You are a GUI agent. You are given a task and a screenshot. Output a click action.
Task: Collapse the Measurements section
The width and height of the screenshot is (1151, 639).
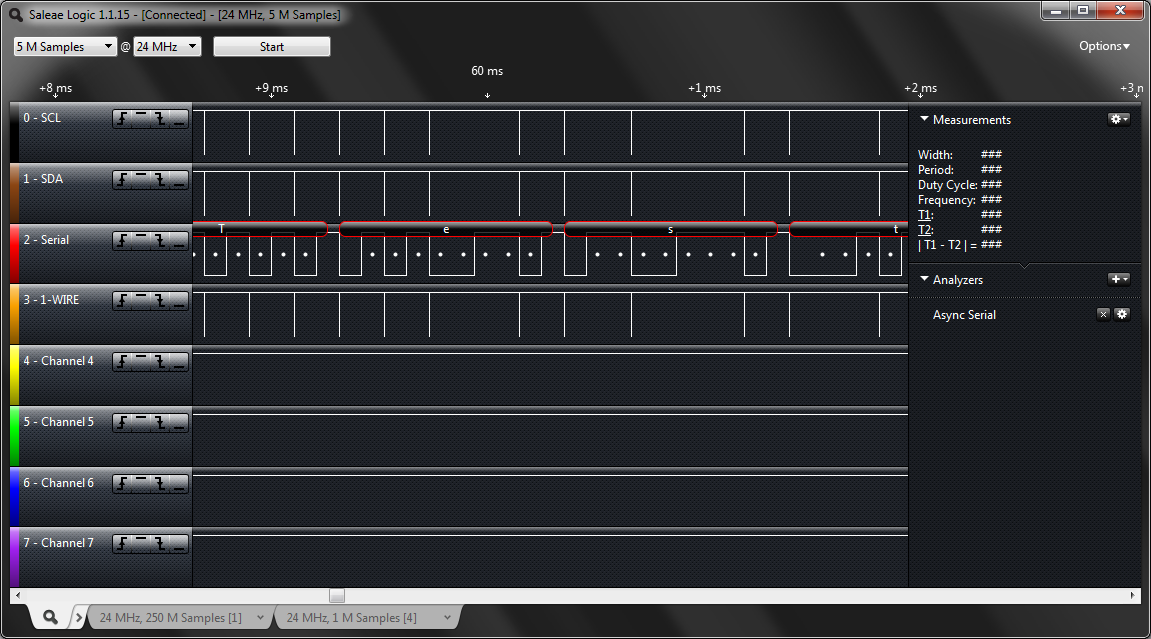pos(924,119)
